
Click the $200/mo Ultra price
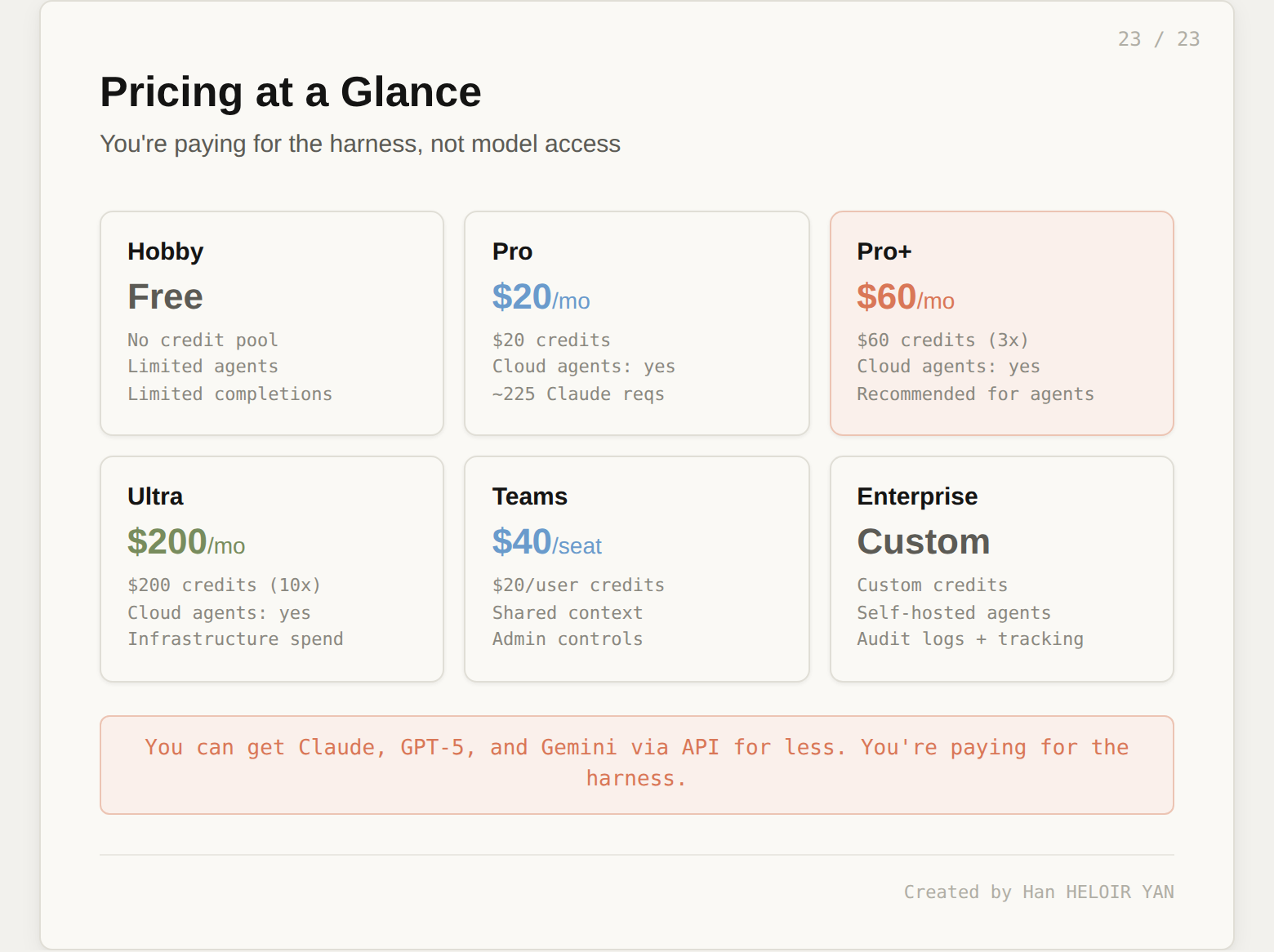[186, 542]
